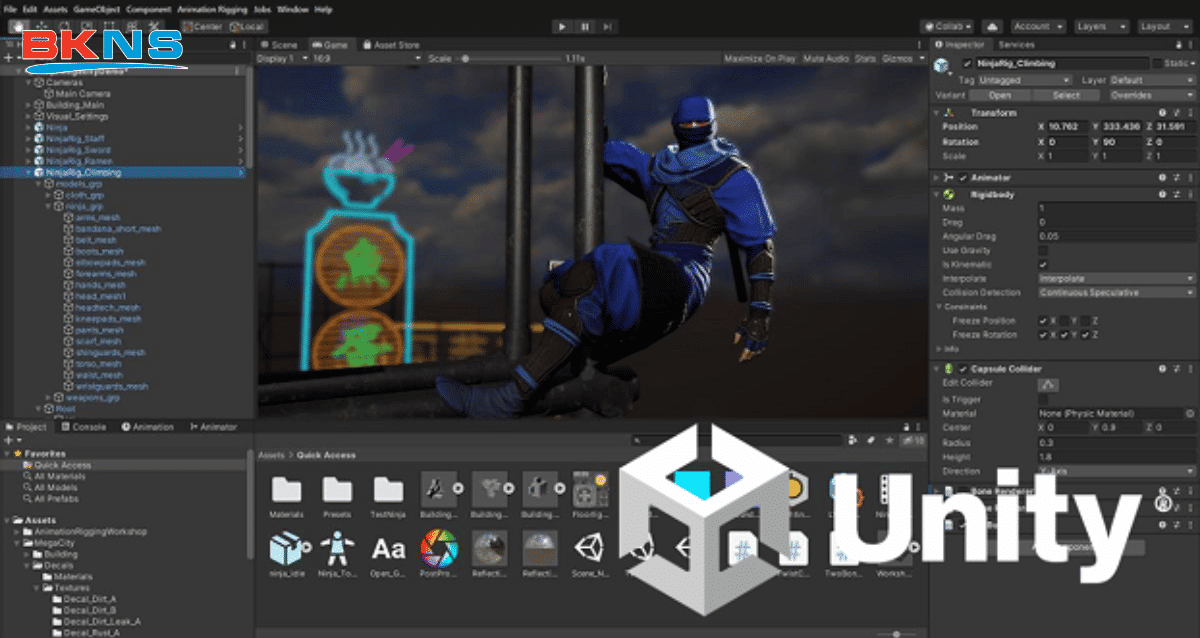Select the Rect tool in the toolbar
The image size is (1200, 638).
pos(107,26)
